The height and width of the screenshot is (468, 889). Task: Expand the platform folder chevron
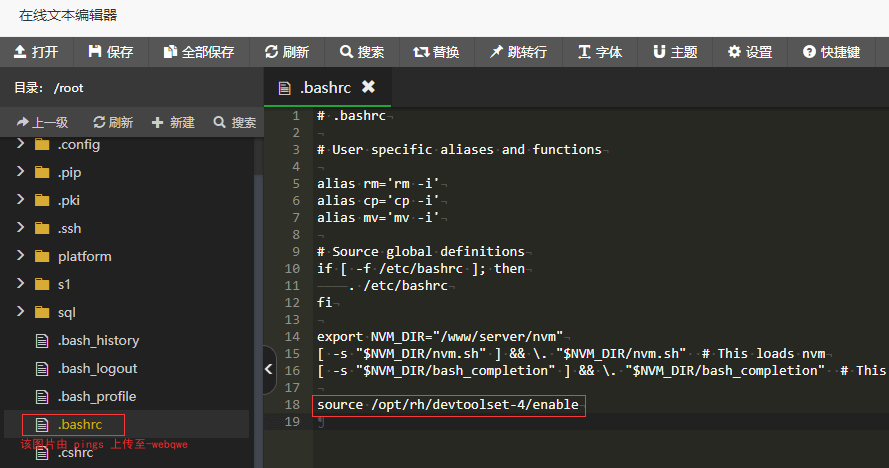[20, 256]
